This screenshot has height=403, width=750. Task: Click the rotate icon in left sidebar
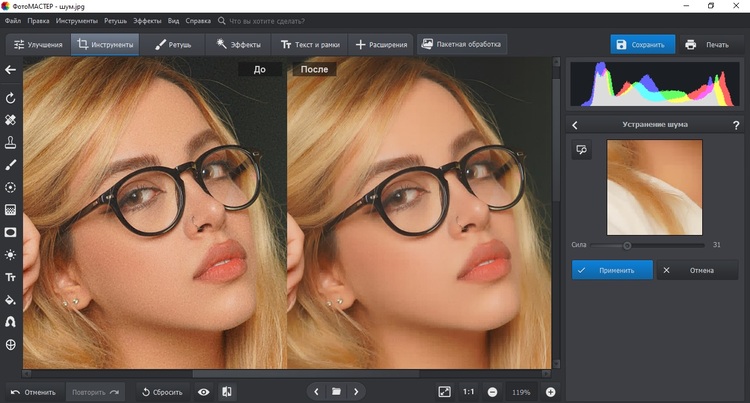(x=11, y=98)
